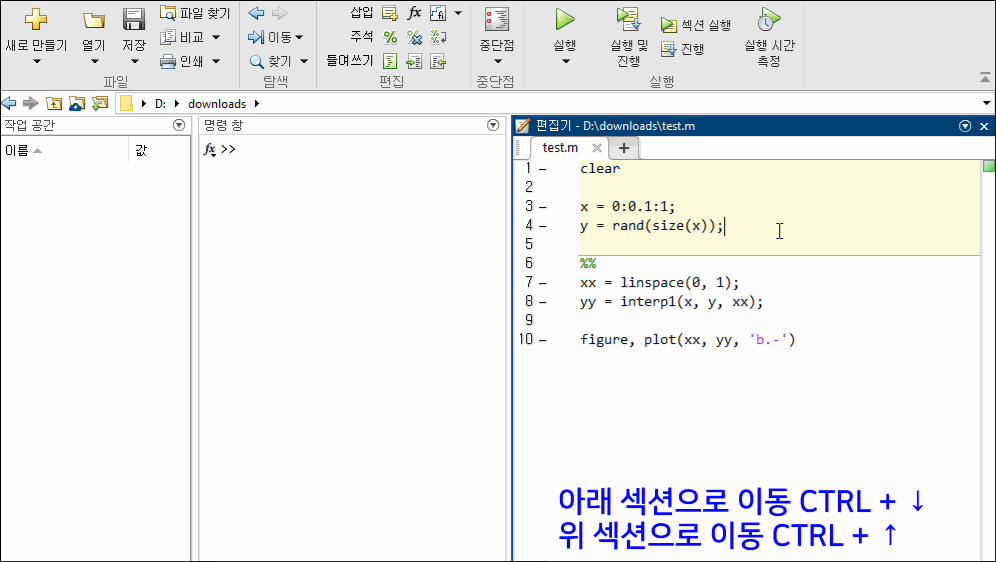The width and height of the screenshot is (996, 562).
Task: Click the 중단점 (Breakpoints) icon
Action: 497,19
